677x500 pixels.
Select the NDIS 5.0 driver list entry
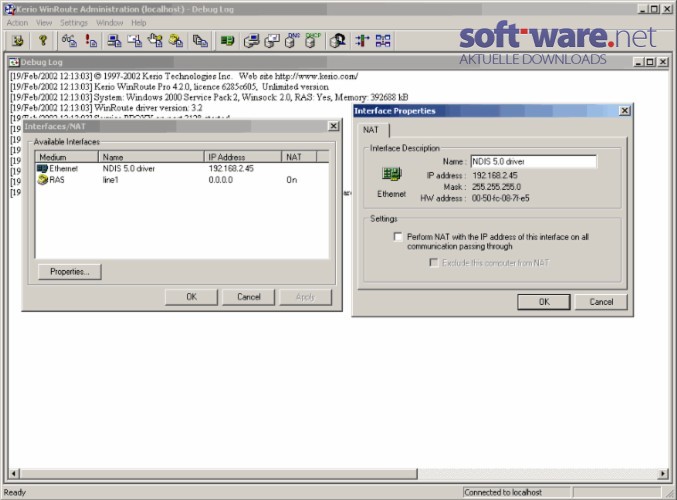click(129, 168)
